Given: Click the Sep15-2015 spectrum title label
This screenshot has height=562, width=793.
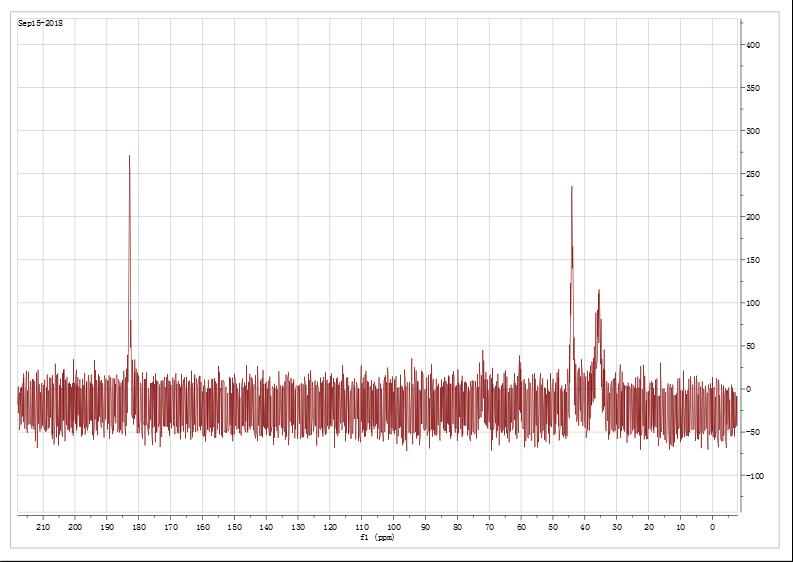Looking at the screenshot, I should 41,23.
